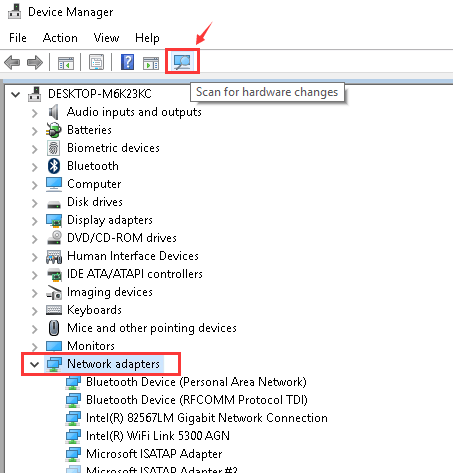Expand Audio inputs and outputs
This screenshot has width=453, height=473.
tap(34, 113)
